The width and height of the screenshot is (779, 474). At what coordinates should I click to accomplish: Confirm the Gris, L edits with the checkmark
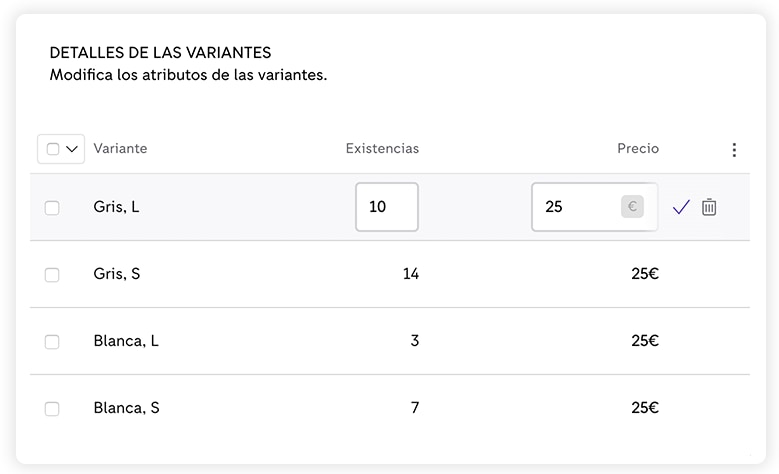(681, 207)
